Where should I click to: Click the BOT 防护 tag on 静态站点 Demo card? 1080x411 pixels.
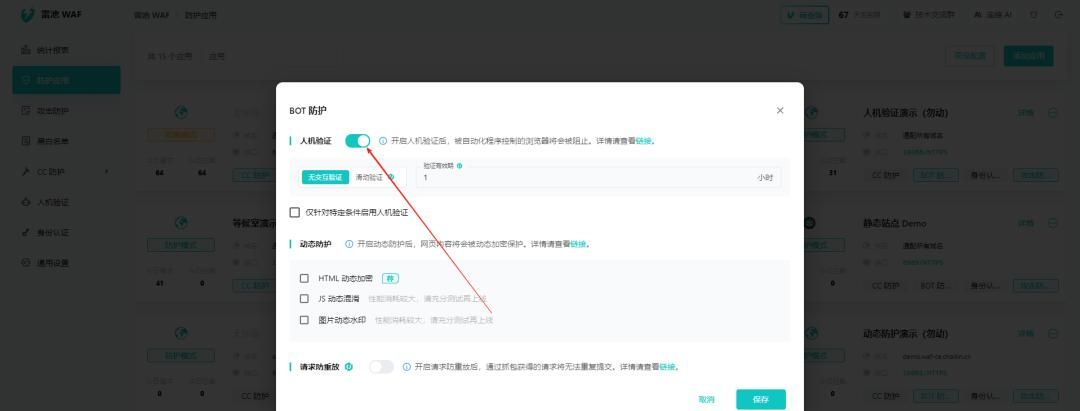[935, 285]
